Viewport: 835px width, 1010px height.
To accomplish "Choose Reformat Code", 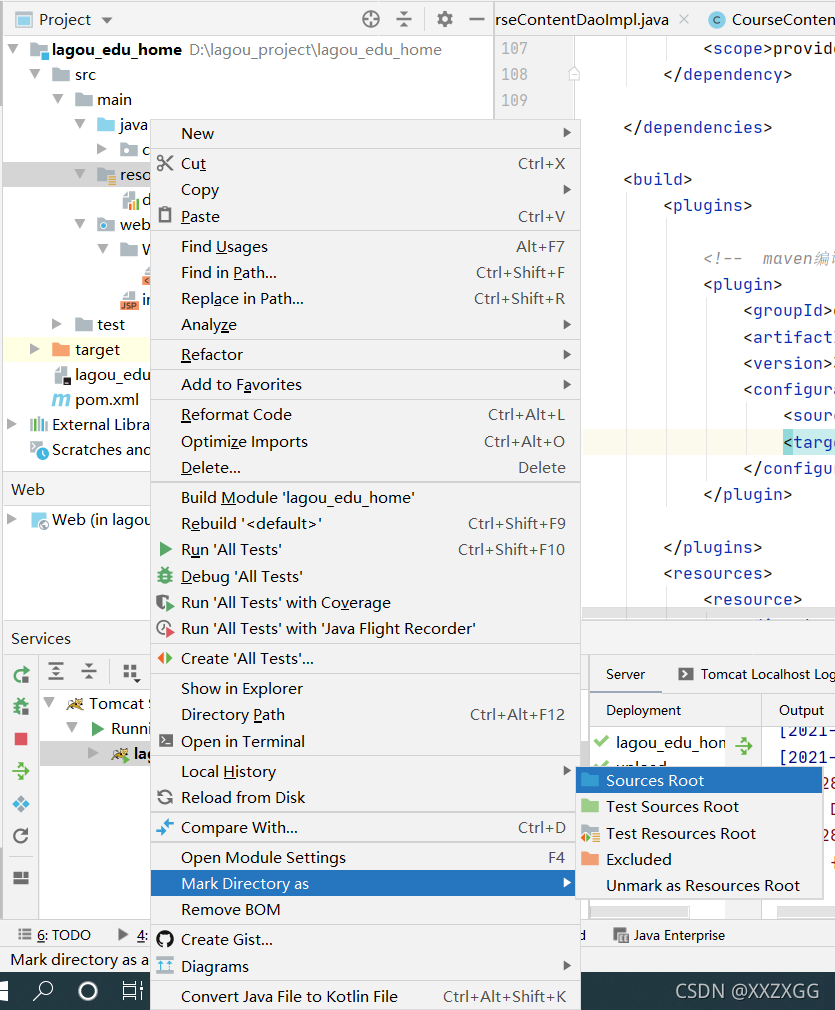I will click(x=365, y=414).
